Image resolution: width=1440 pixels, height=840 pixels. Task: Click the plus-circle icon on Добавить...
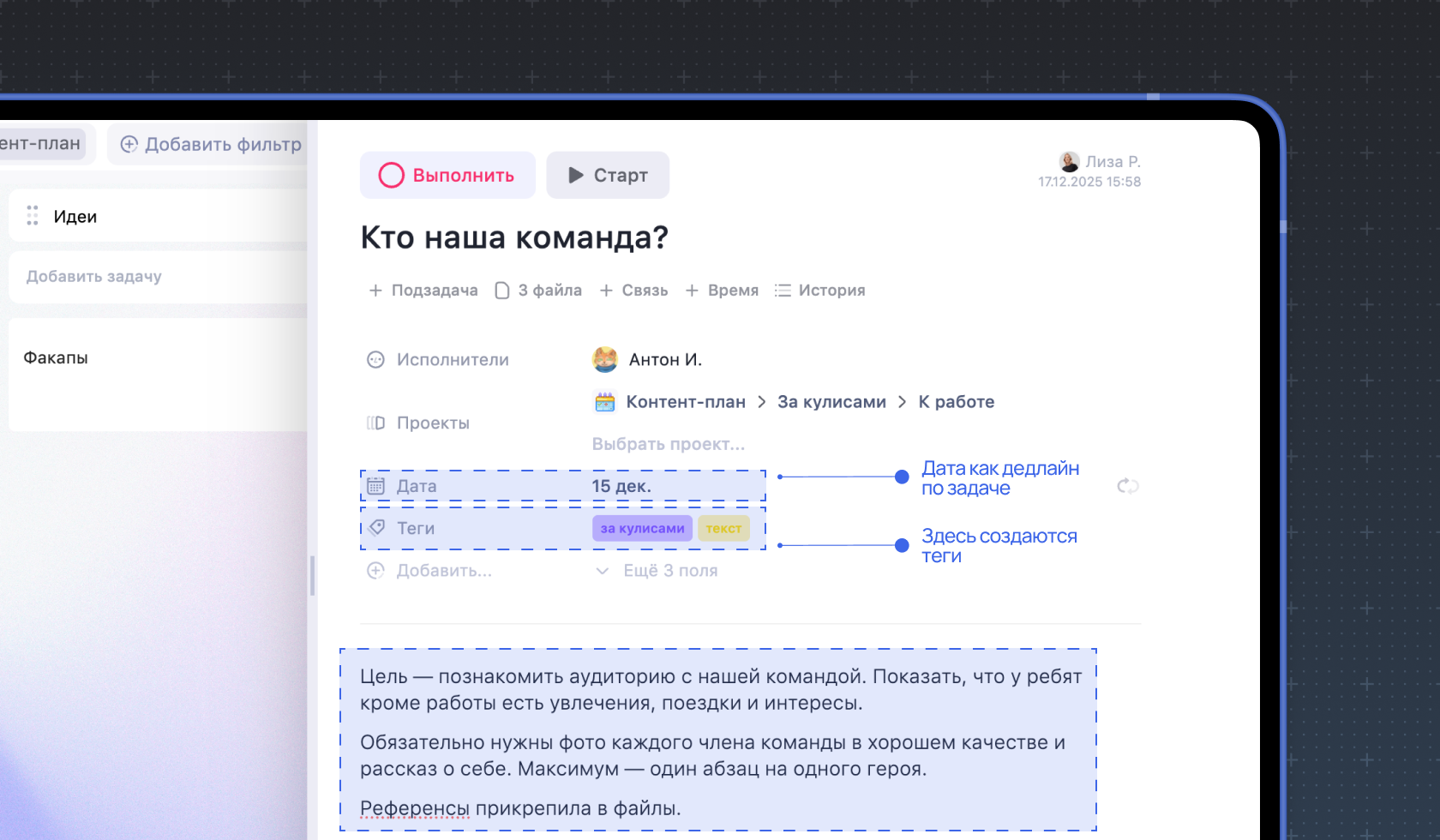click(375, 570)
